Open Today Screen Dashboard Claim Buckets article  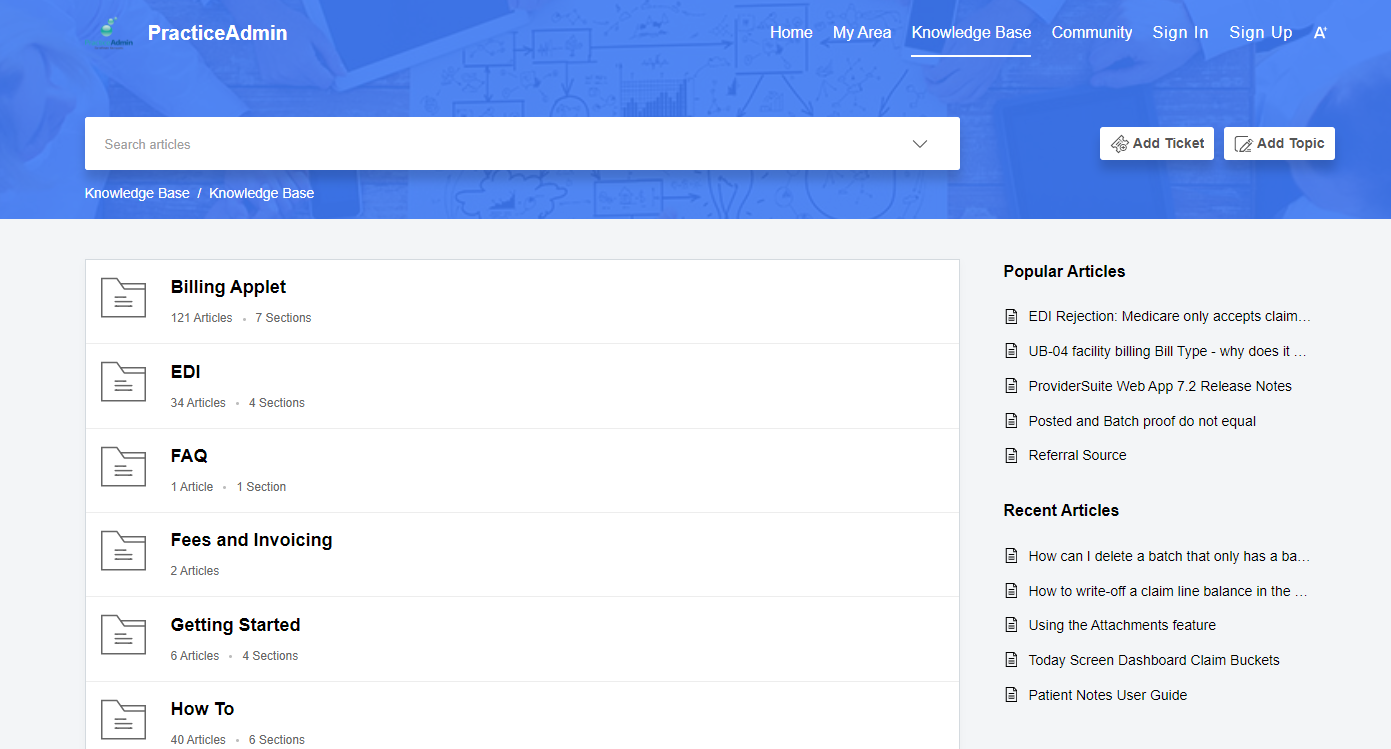[x=1154, y=660]
